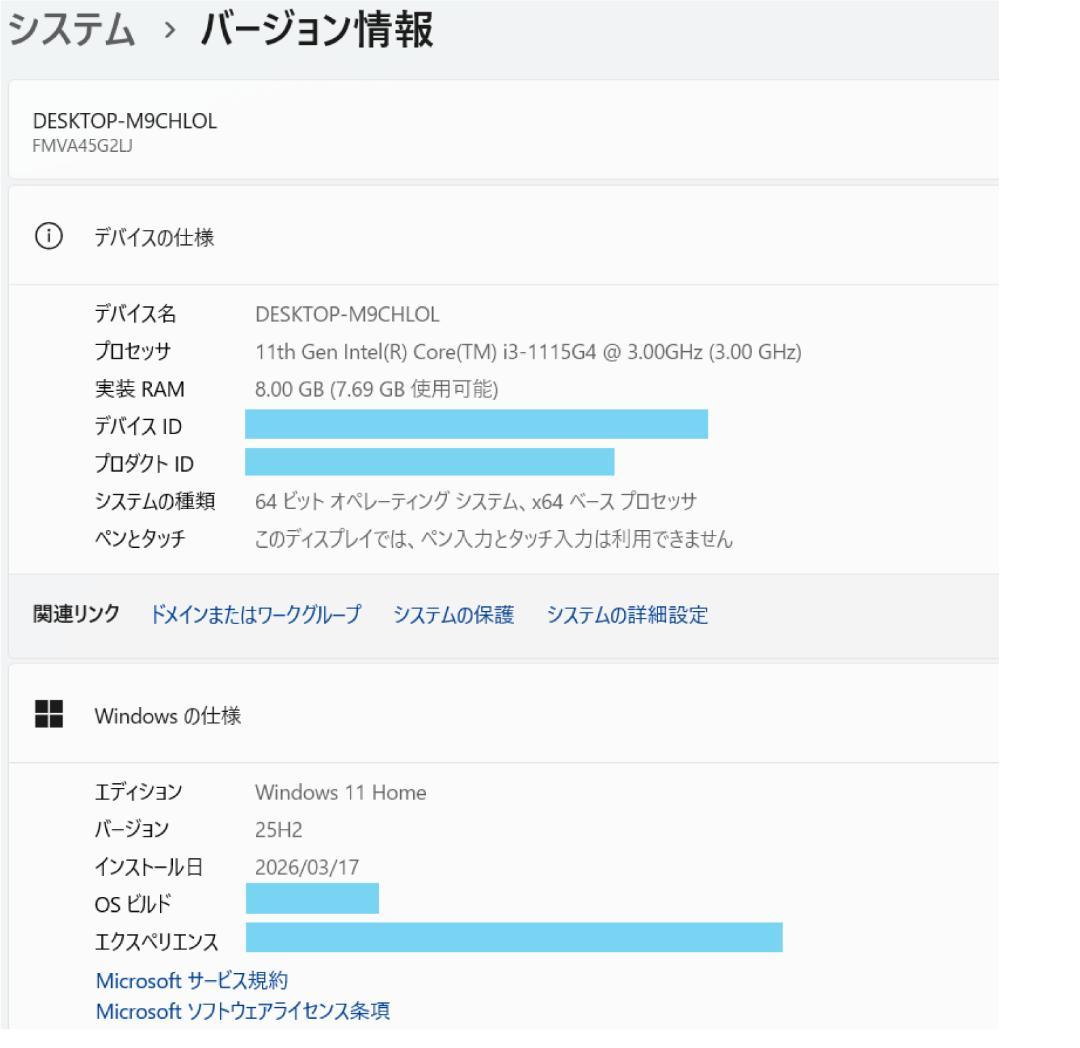Collapse the デバイスの仕様 section header

[x=503, y=236]
